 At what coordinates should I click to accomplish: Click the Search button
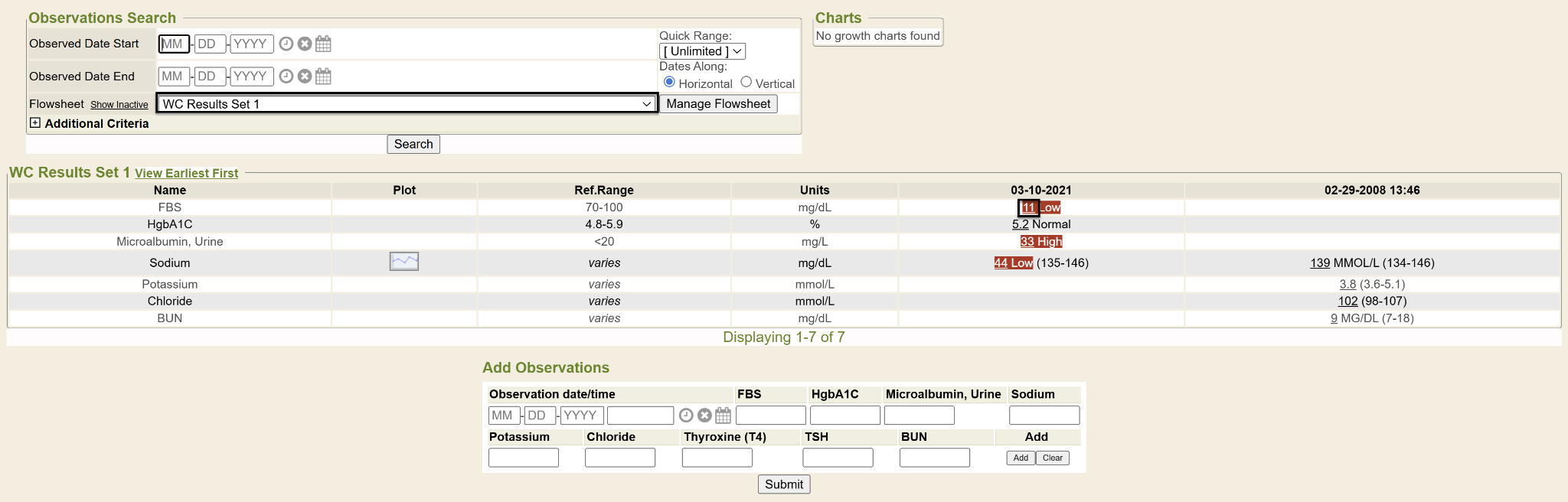[413, 144]
